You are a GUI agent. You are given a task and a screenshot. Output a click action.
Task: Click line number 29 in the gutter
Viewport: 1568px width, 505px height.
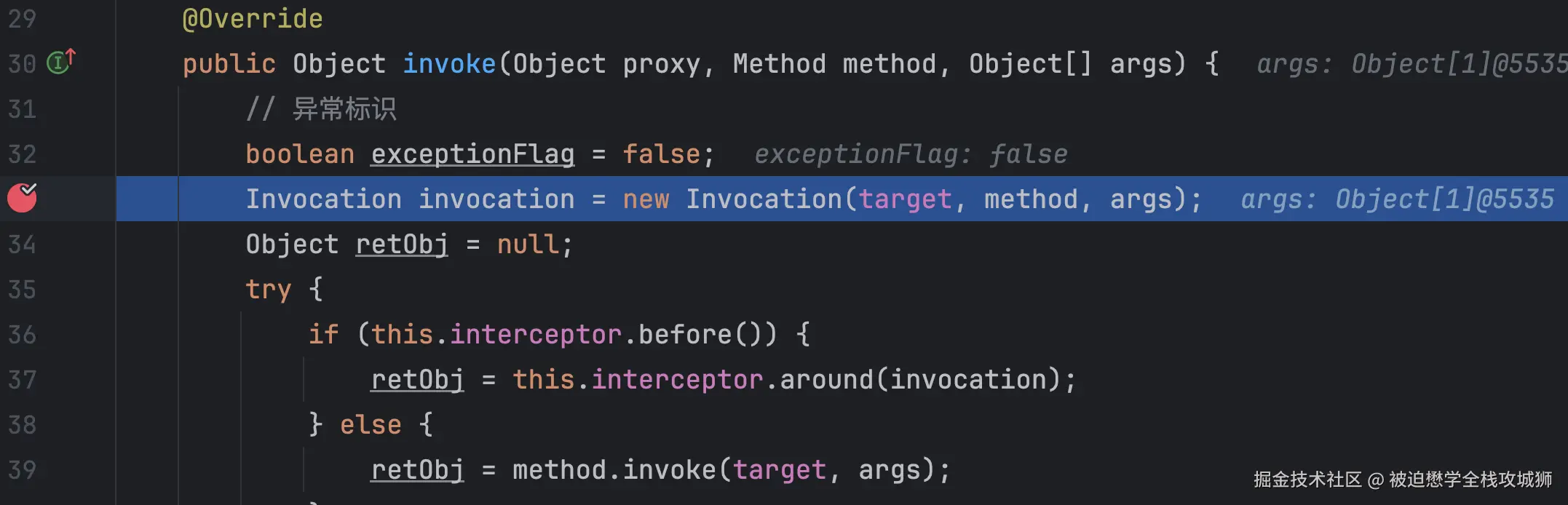22,18
